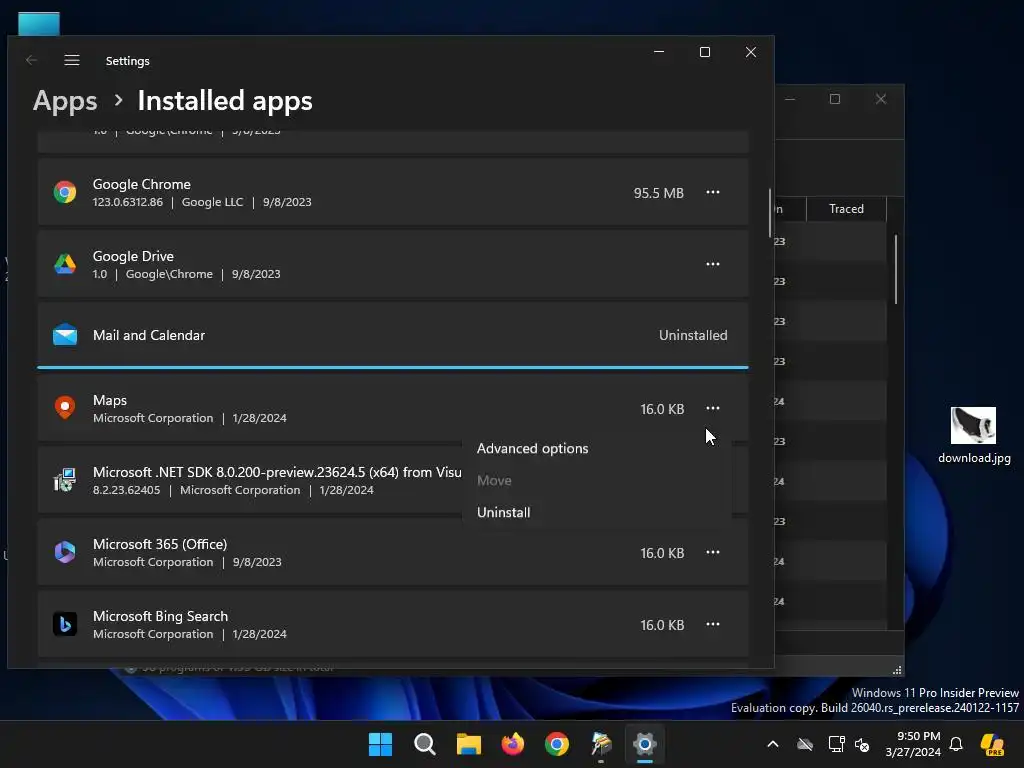
Task: Open more options for Google Chrome
Action: [x=712, y=192]
